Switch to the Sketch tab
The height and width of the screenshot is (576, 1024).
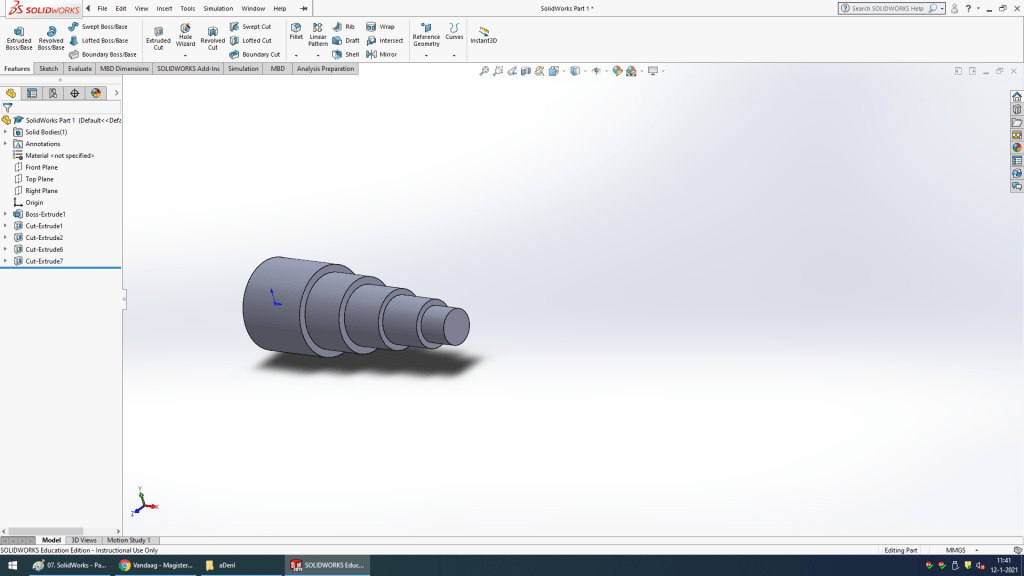[48, 69]
